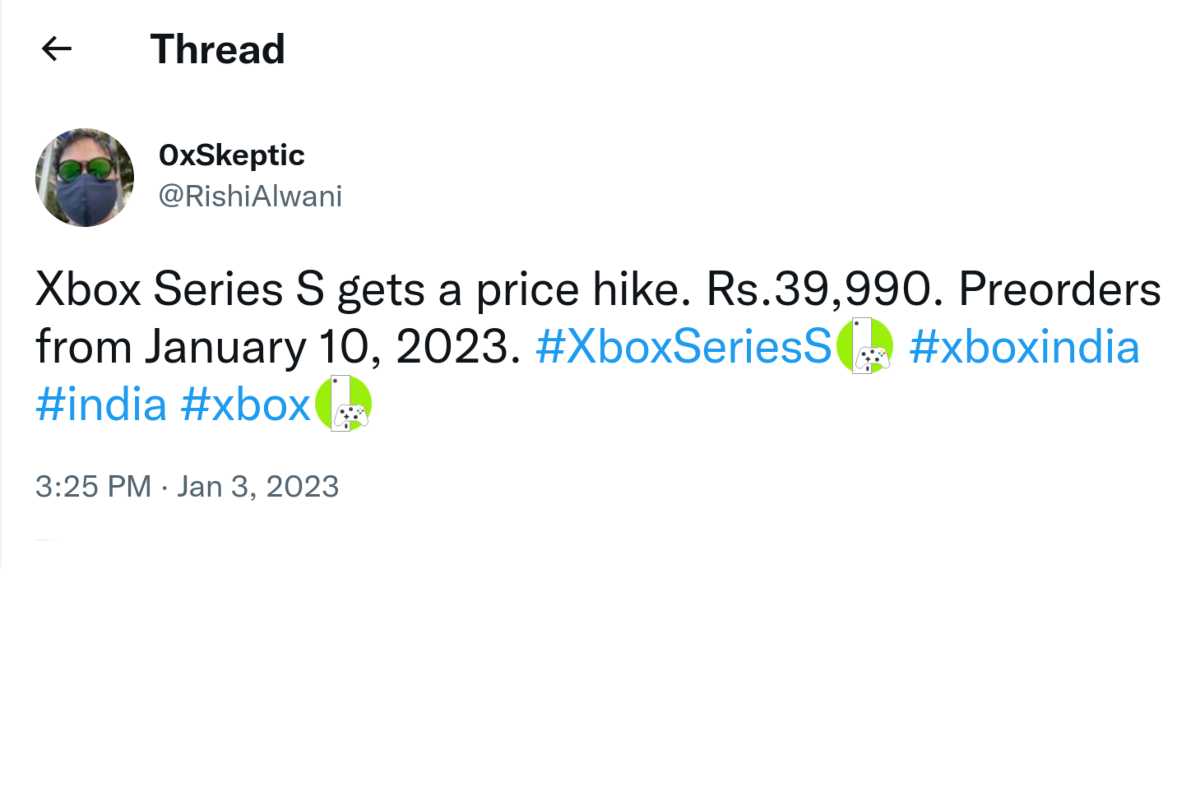1200x800 pixels.
Task: Open the 0xSkeptic display name profile
Action: (231, 156)
